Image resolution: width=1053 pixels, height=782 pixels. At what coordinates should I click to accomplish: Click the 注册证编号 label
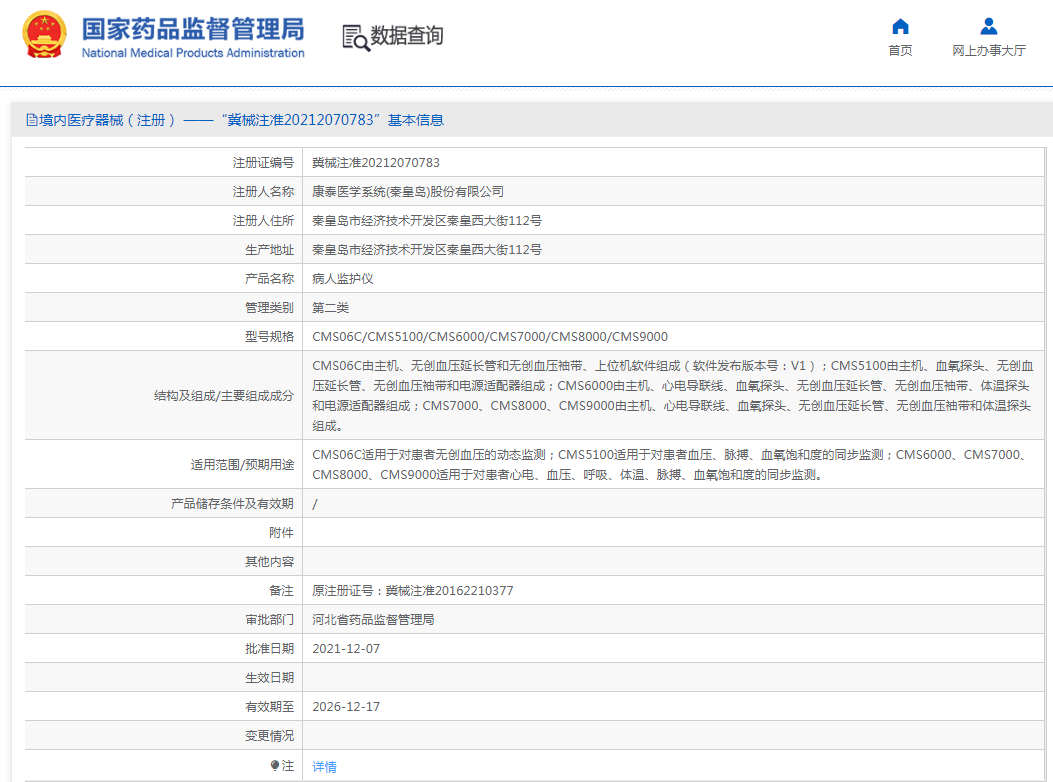263,163
